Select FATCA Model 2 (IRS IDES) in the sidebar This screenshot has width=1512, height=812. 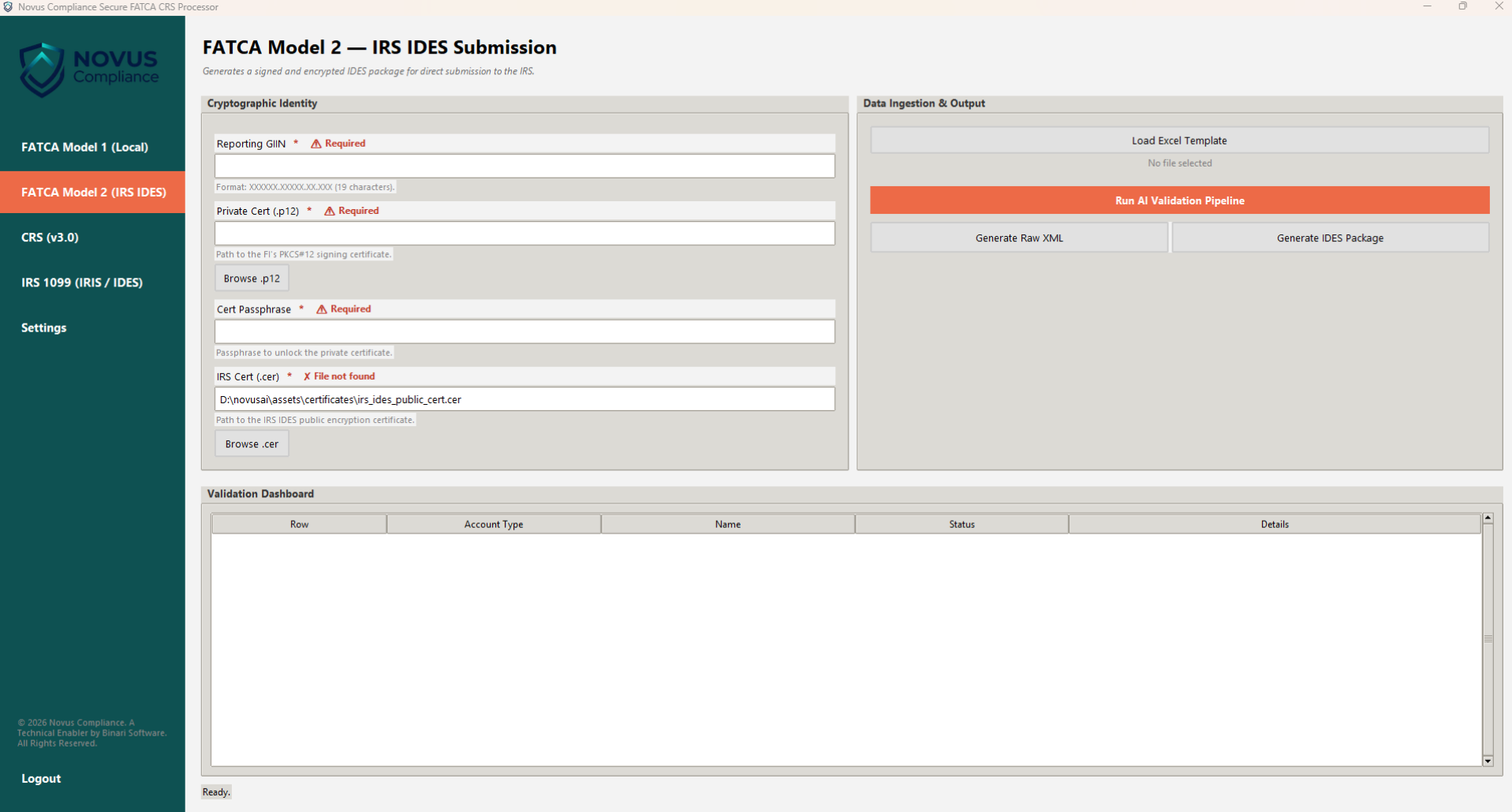click(x=92, y=192)
